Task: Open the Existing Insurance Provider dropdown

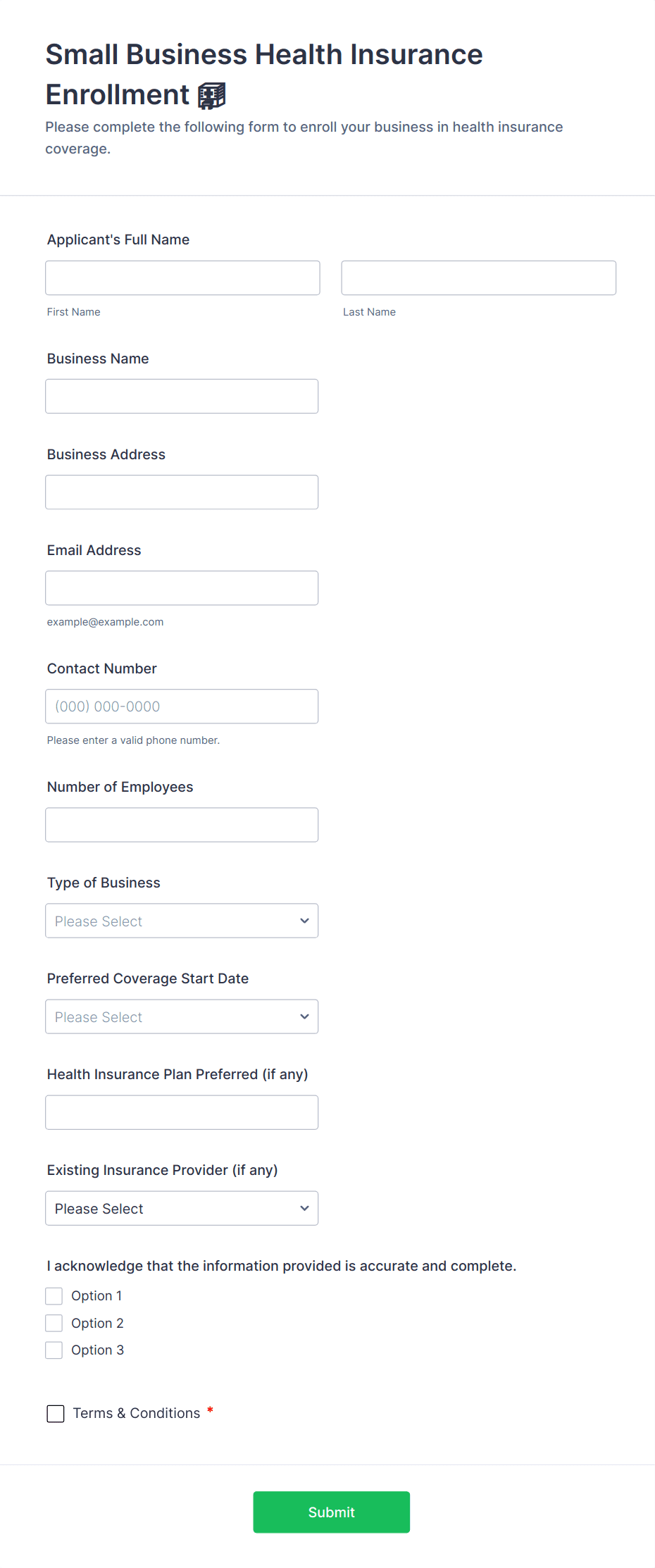Action: (182, 1208)
